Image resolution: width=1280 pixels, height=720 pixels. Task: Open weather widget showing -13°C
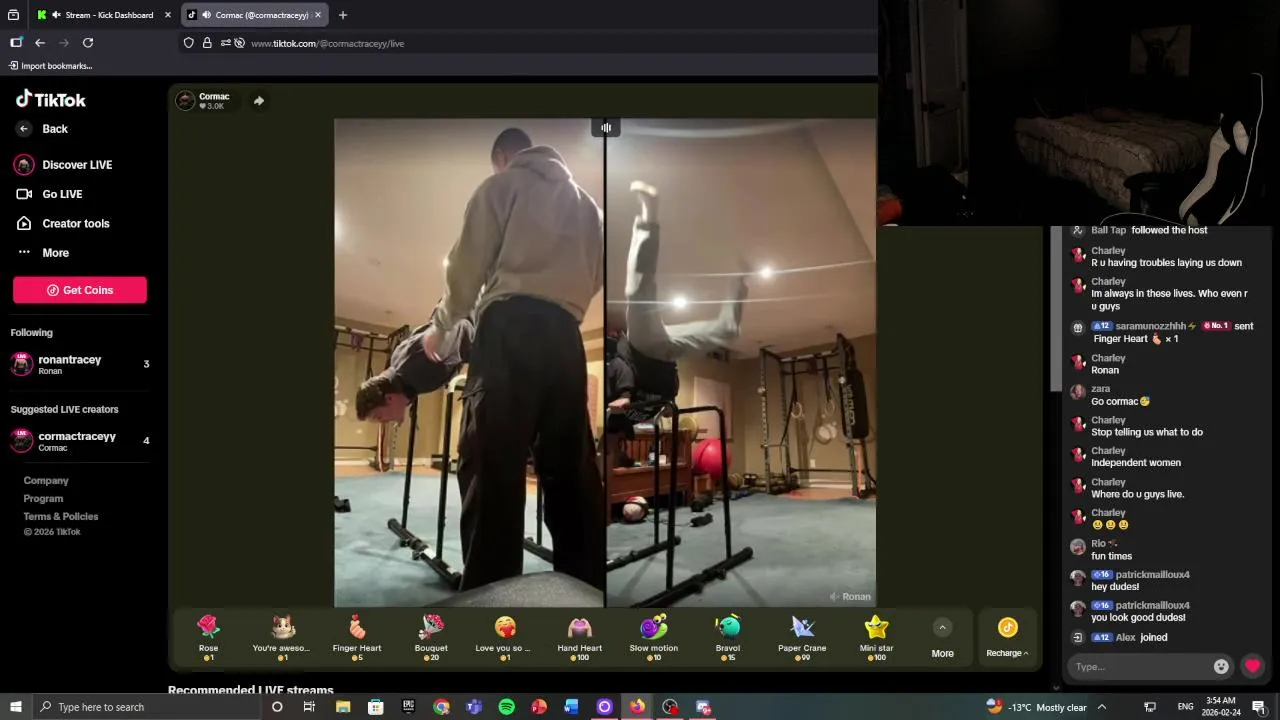coord(1036,707)
